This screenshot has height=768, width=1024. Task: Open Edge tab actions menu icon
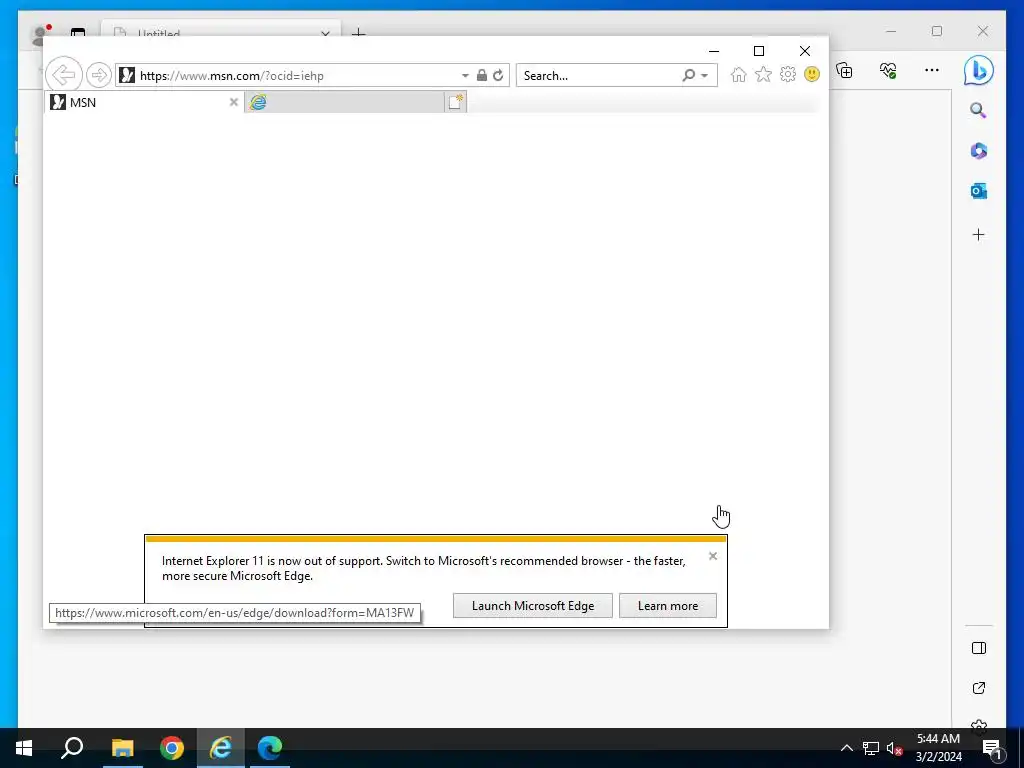pos(78,33)
